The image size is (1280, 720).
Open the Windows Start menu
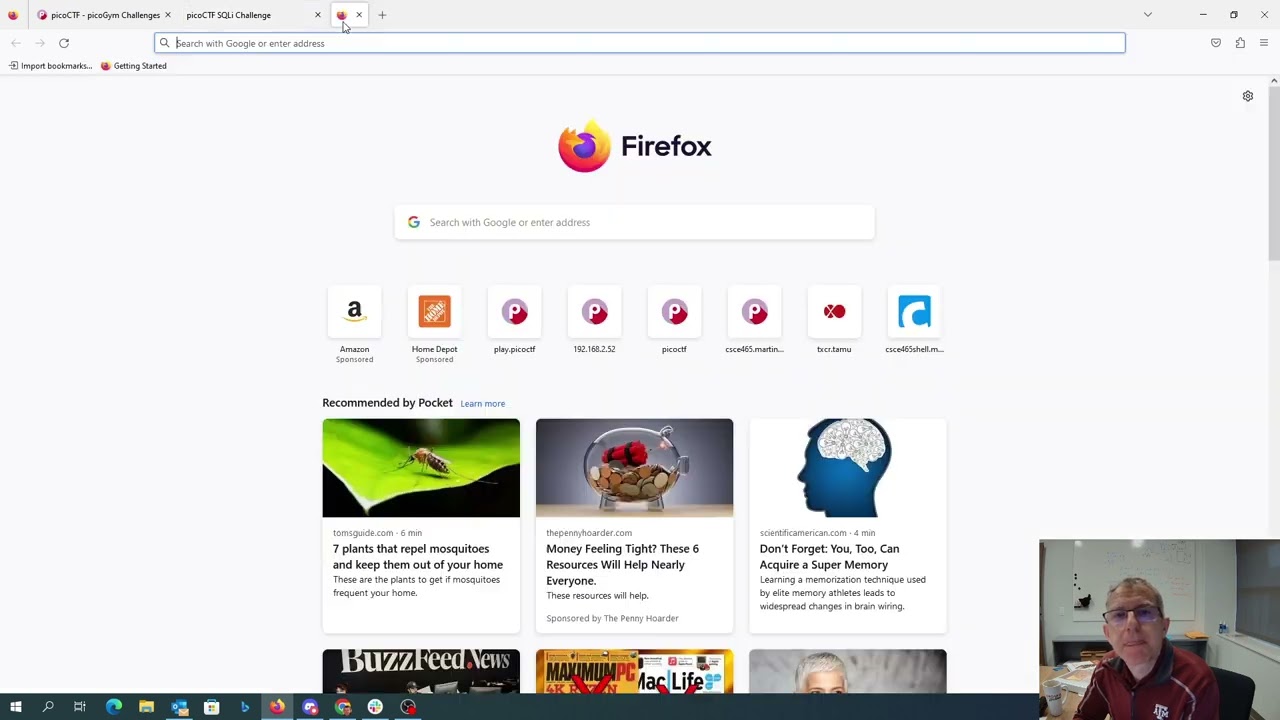click(16, 707)
